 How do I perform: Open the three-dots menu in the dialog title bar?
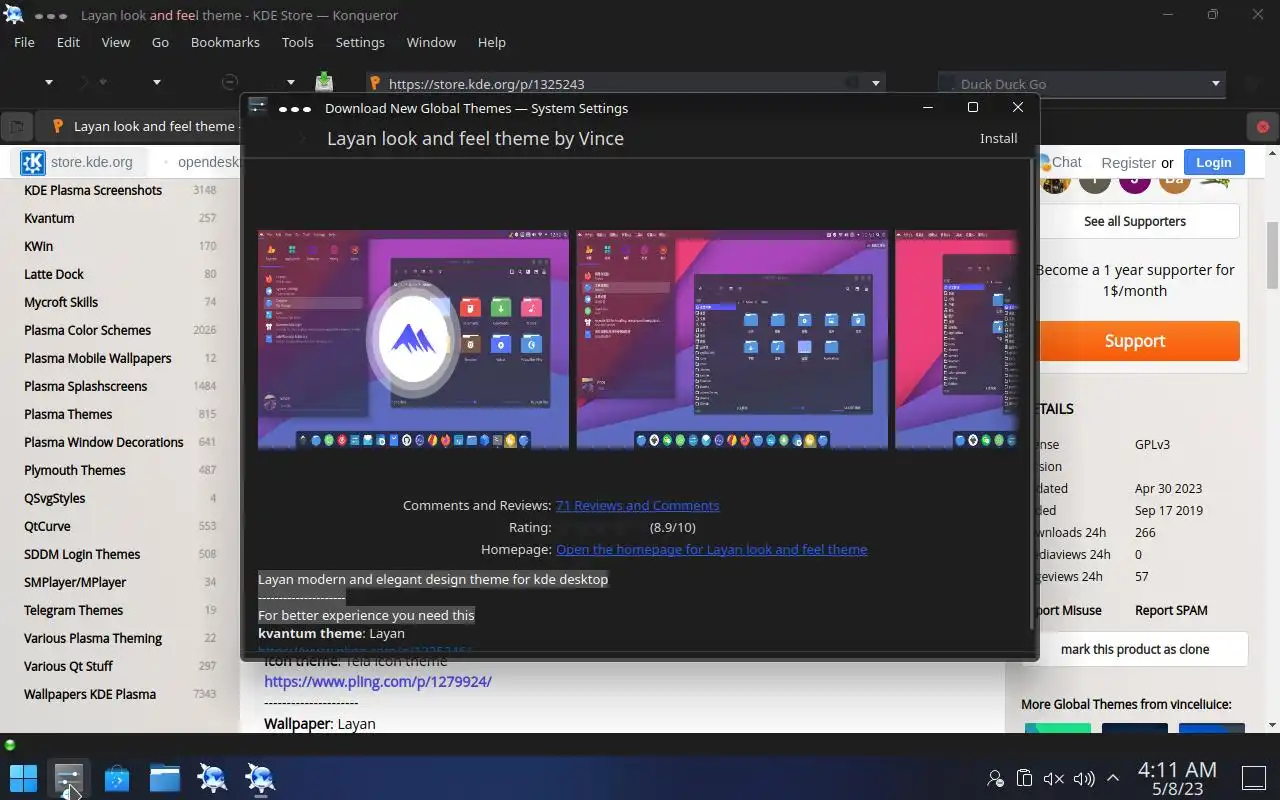click(x=295, y=108)
